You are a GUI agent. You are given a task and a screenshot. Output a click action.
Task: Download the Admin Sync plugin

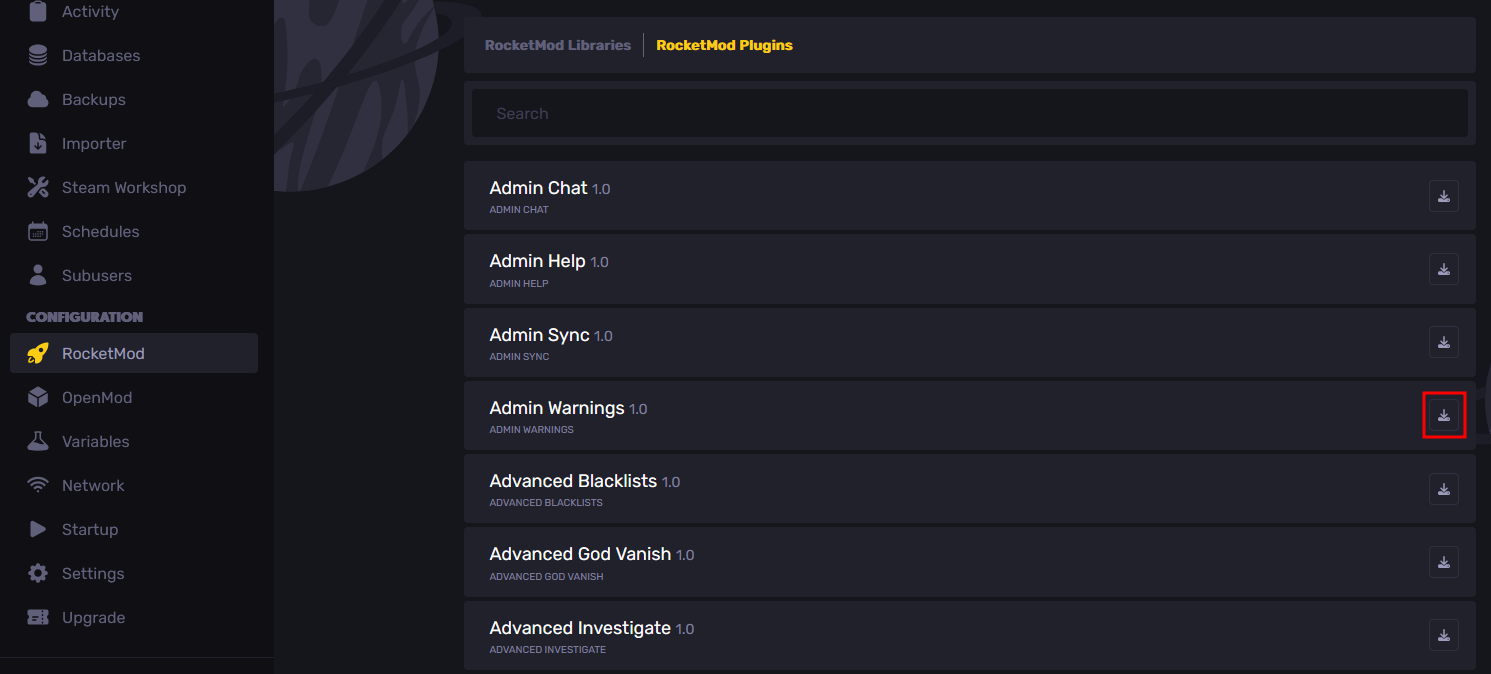(1443, 342)
